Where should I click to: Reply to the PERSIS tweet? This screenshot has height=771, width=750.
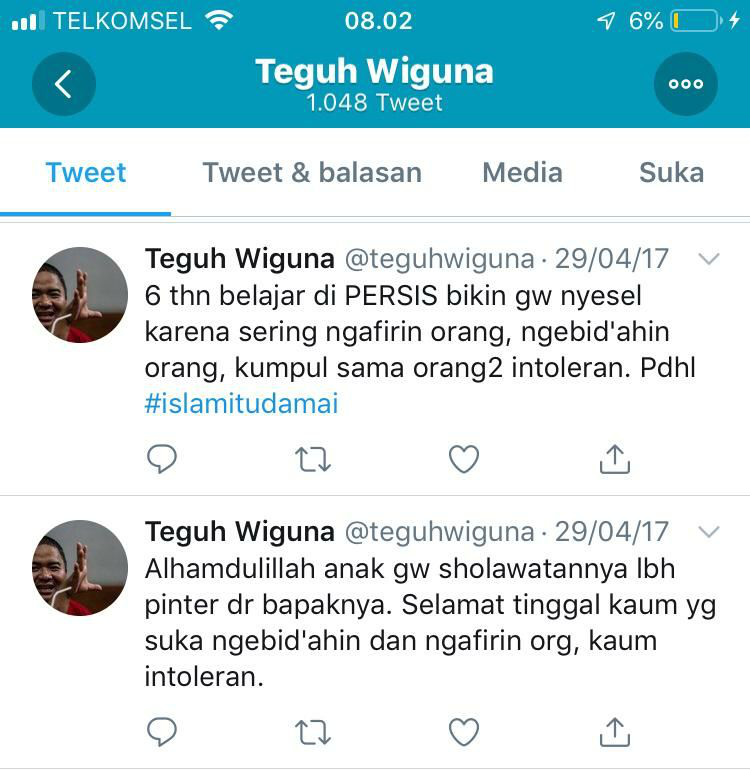162,459
